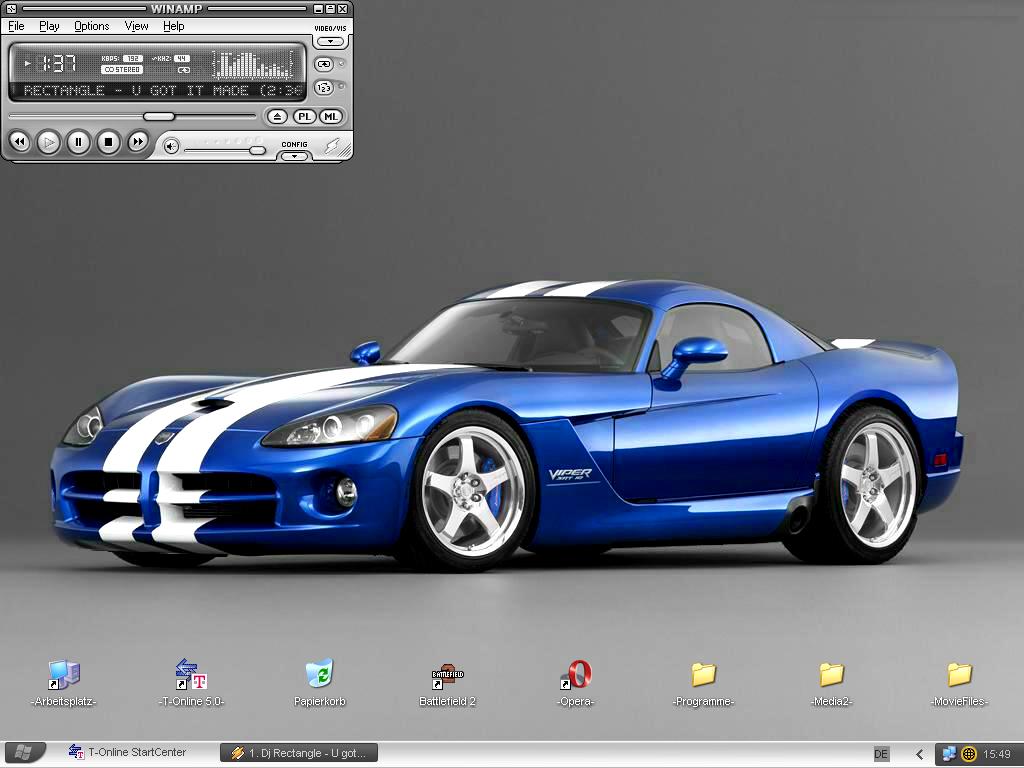Click the Winamp lightning bolt logo
Image resolution: width=1024 pixels, height=768 pixels.
coord(332,146)
